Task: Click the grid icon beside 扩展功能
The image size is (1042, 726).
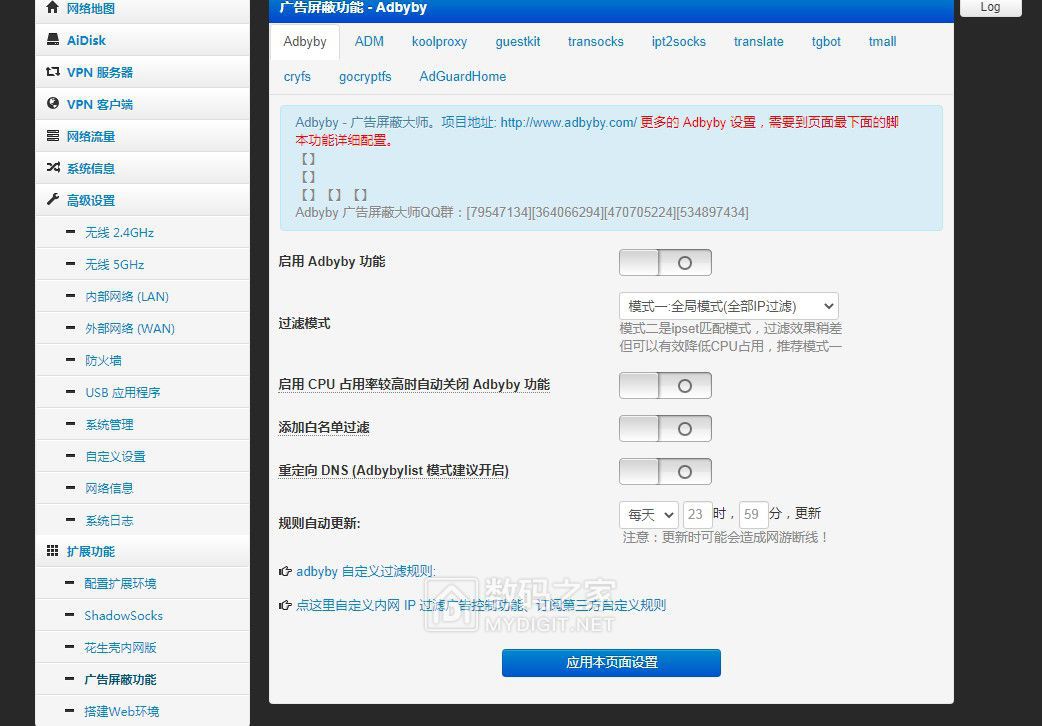Action: coord(52,550)
